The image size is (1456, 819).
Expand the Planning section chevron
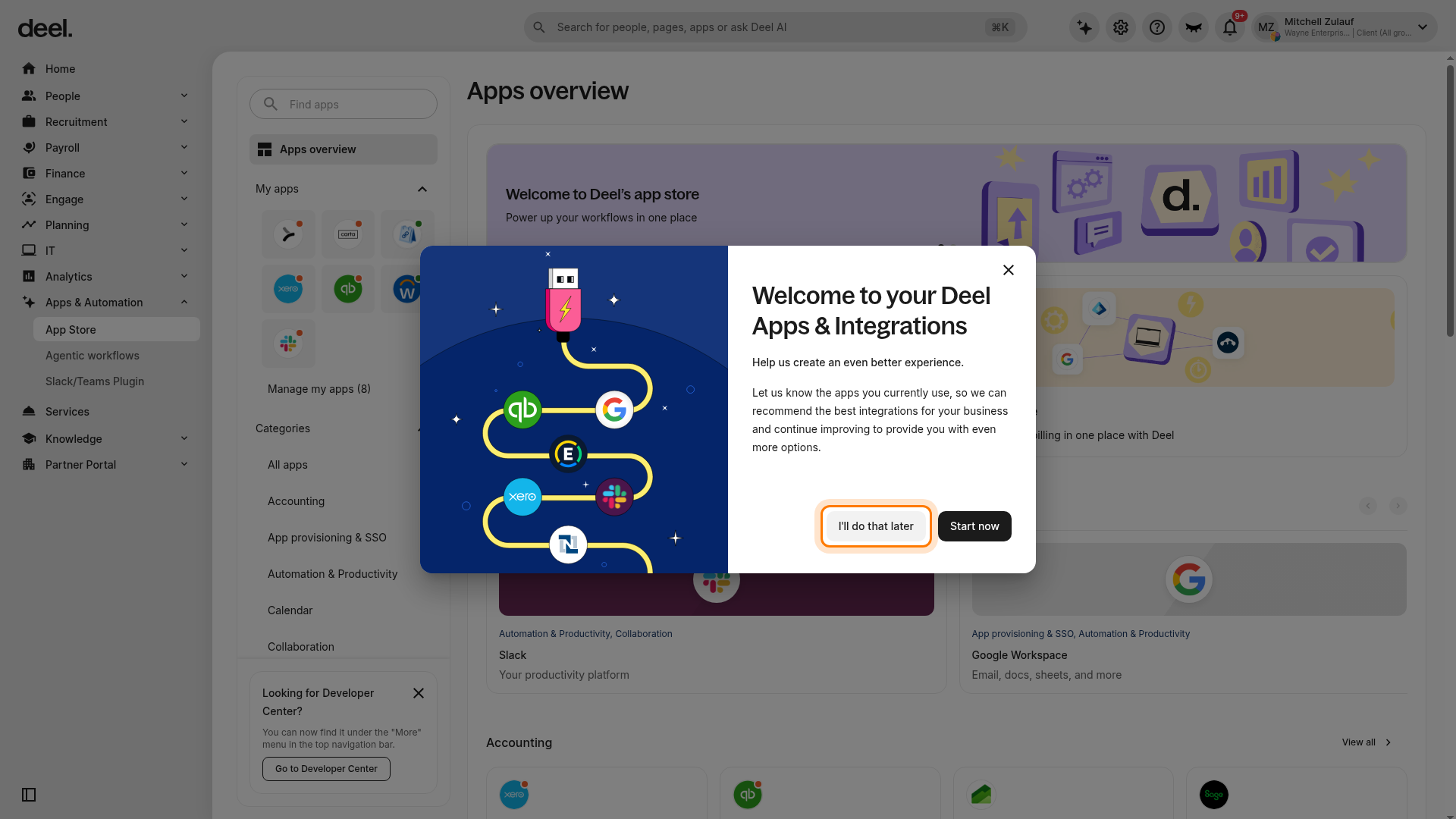184,224
